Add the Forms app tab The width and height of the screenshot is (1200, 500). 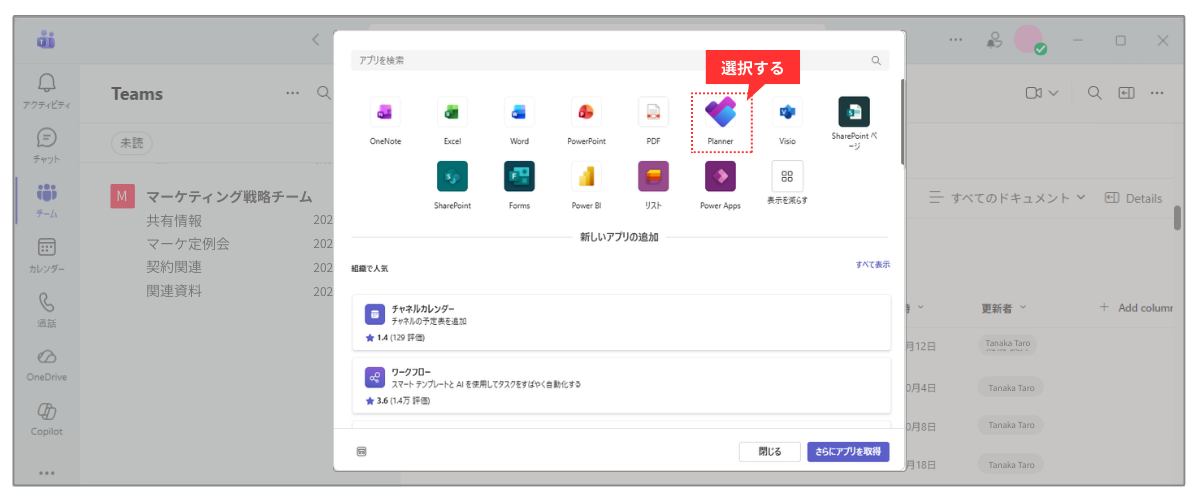519,185
